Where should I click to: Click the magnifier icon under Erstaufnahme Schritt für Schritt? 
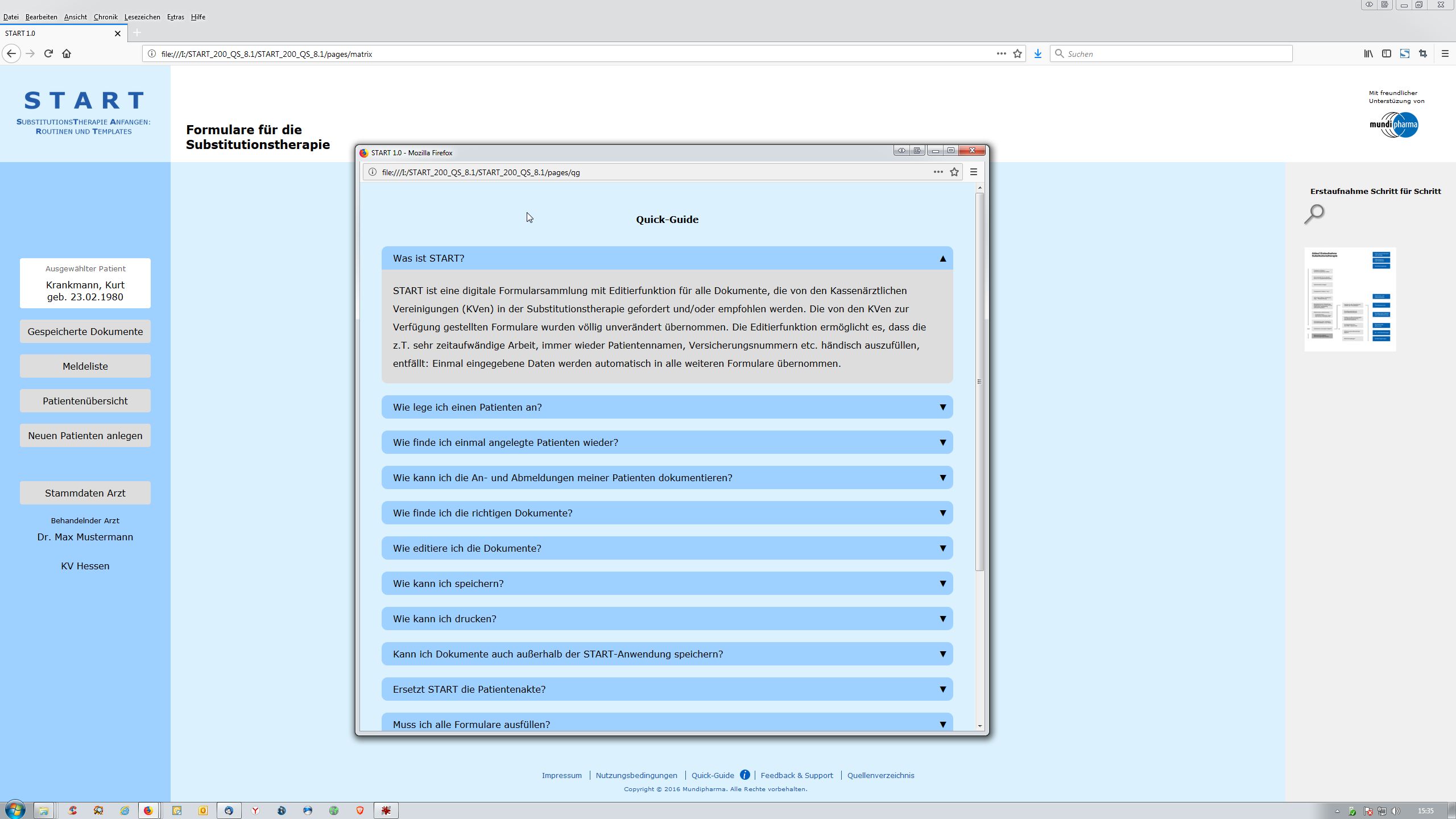click(x=1314, y=214)
